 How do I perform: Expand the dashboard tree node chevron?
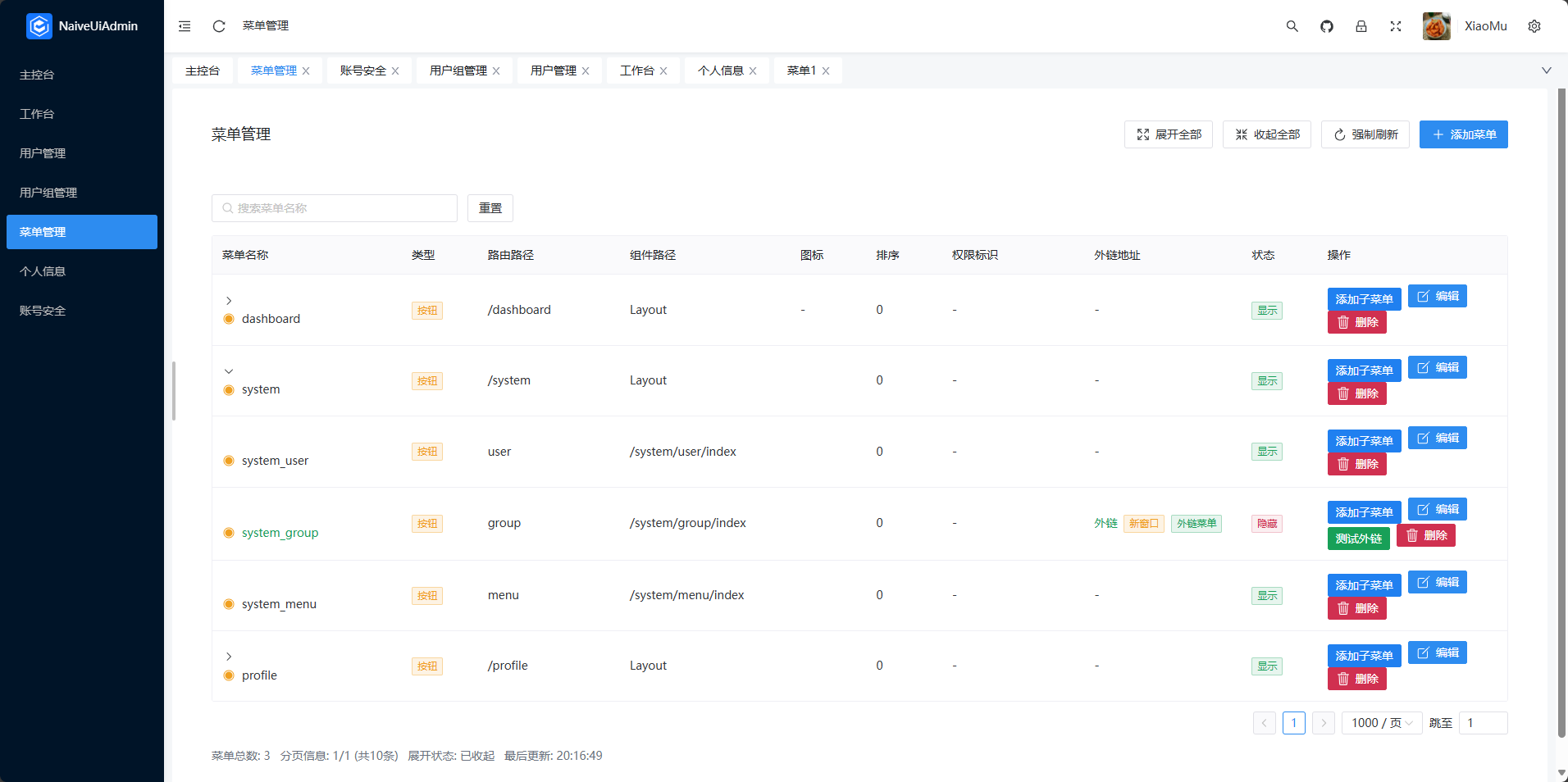[229, 300]
